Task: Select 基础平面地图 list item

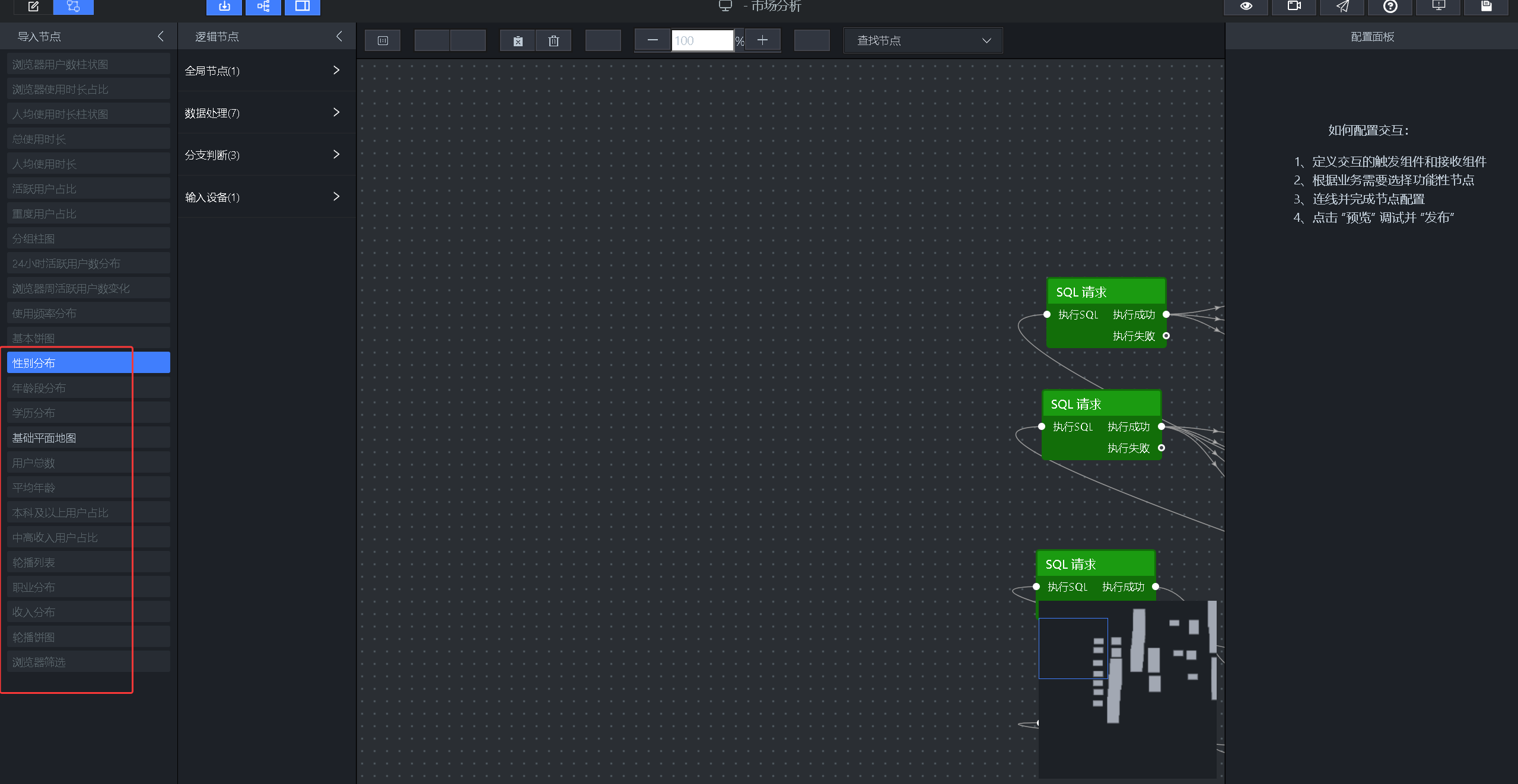Action: tap(88, 438)
